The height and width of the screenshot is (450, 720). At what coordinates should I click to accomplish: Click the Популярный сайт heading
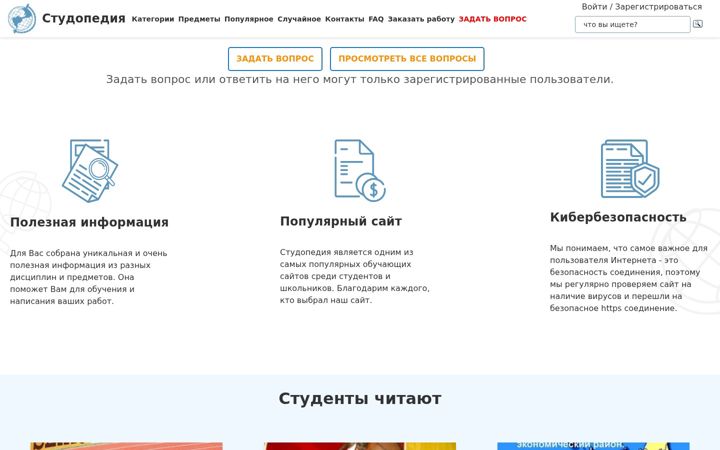[x=341, y=221]
